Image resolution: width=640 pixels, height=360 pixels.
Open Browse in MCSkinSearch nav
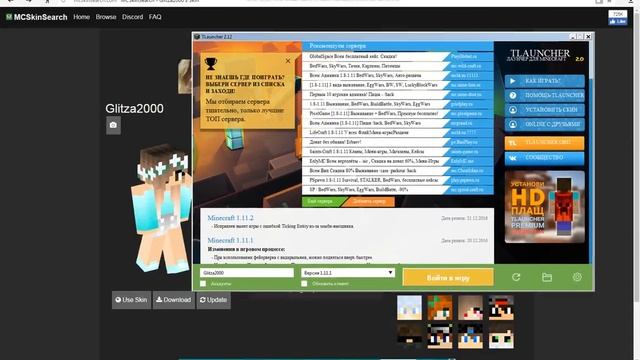pos(106,17)
